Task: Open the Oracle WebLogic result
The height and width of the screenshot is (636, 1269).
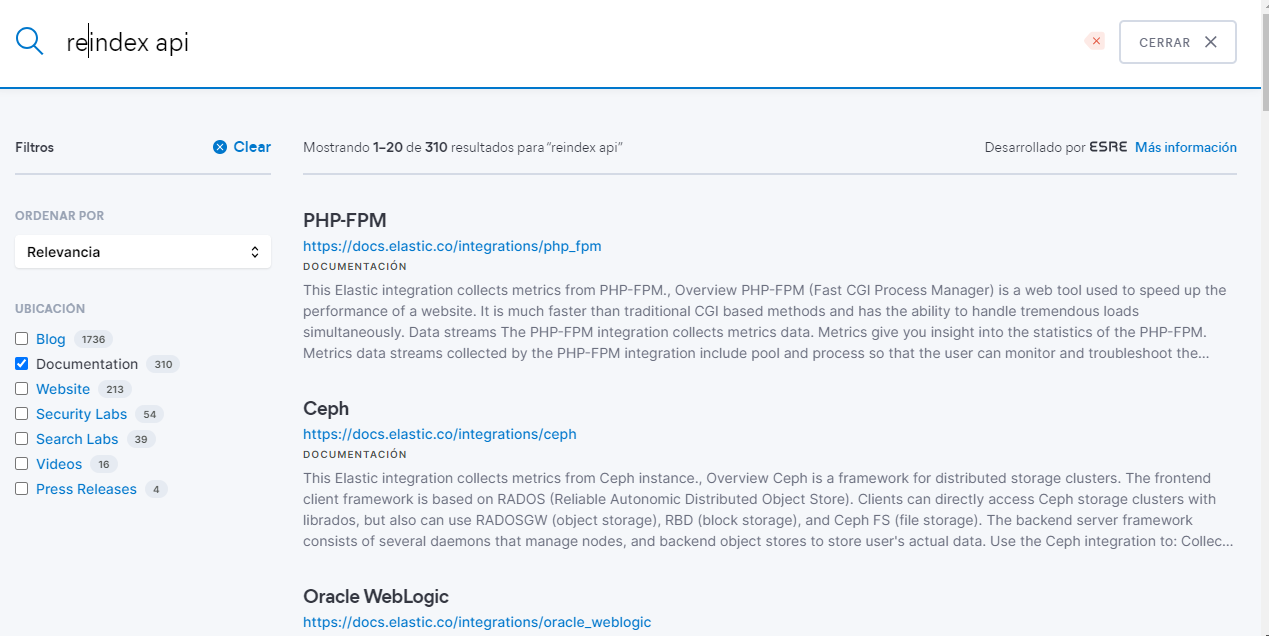Action: coord(376,596)
